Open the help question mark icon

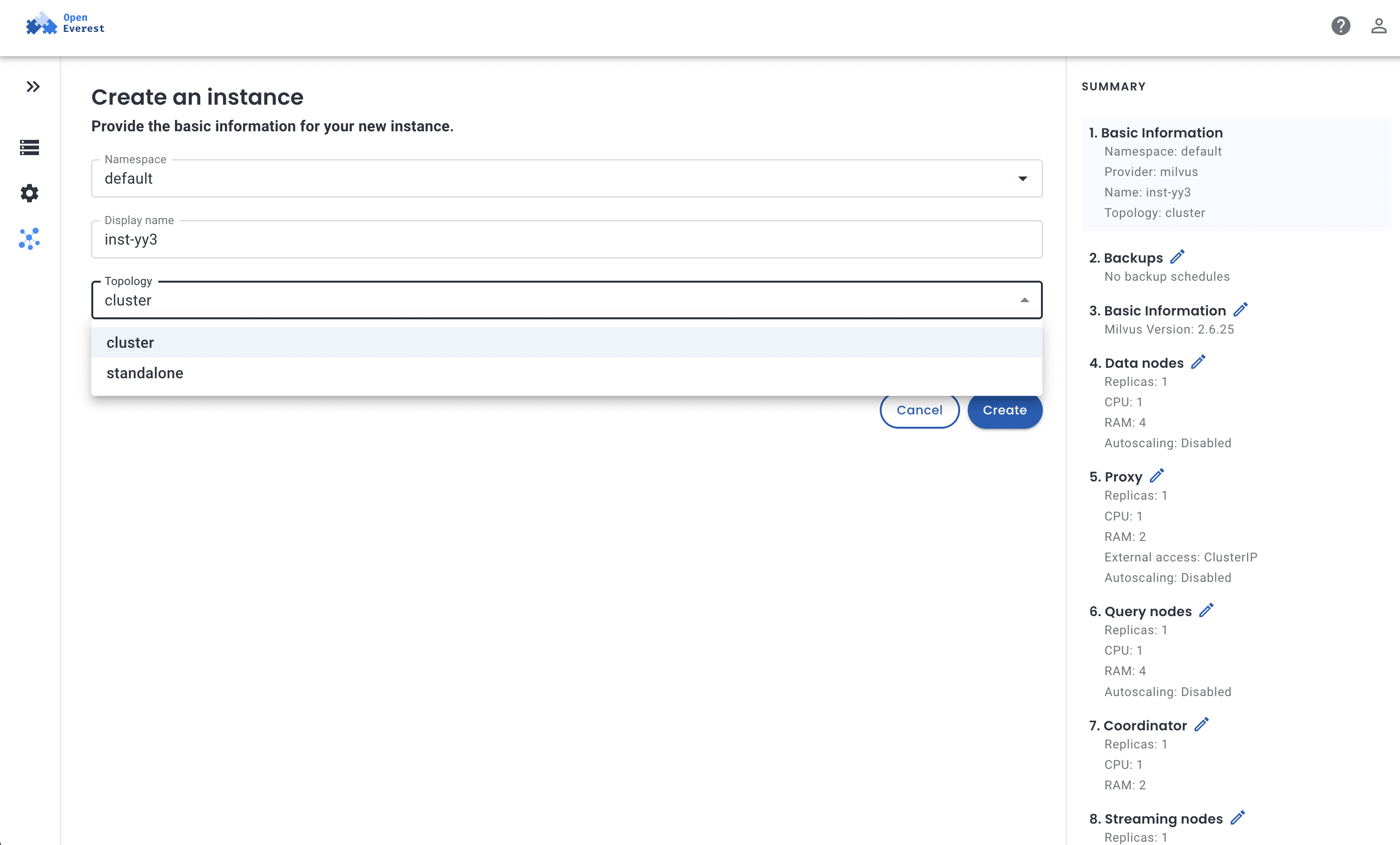(1341, 26)
